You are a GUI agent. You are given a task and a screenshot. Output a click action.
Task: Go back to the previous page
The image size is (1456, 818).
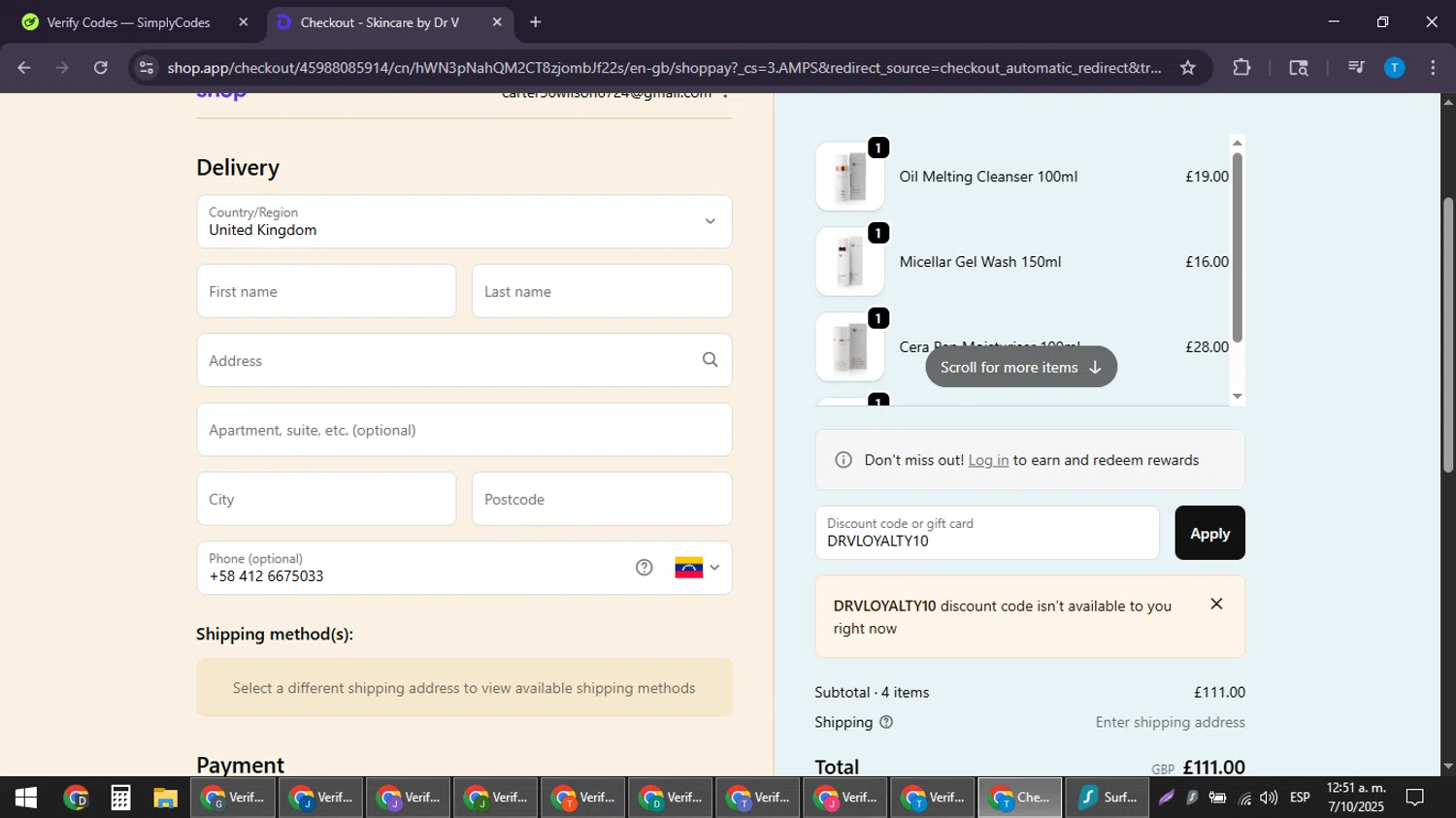coord(24,68)
